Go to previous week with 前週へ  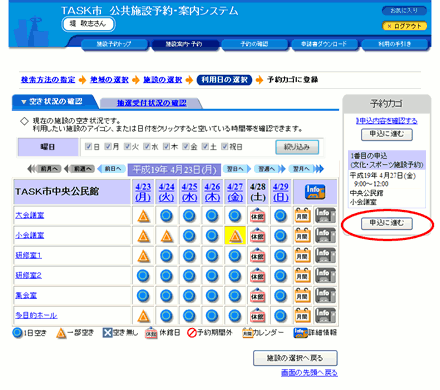(79, 169)
